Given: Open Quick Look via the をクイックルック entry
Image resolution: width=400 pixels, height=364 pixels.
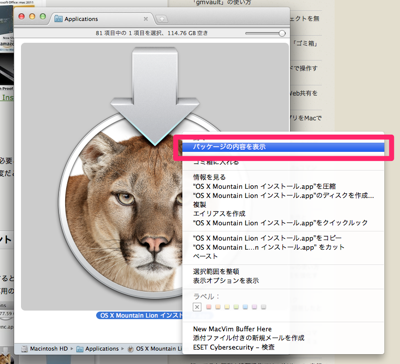Looking at the screenshot, I should (280, 222).
